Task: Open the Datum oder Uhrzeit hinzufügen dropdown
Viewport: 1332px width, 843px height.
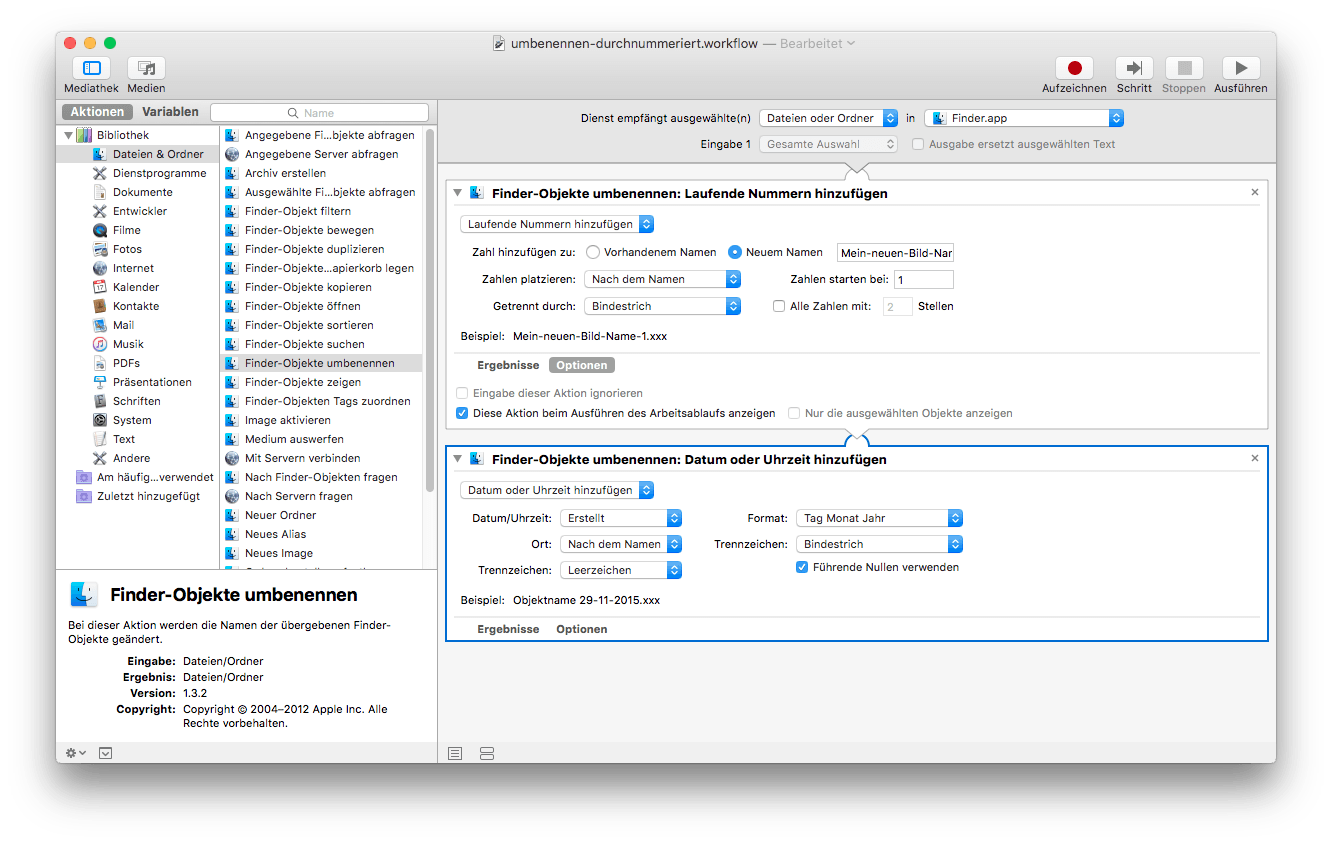Action: 557,490
